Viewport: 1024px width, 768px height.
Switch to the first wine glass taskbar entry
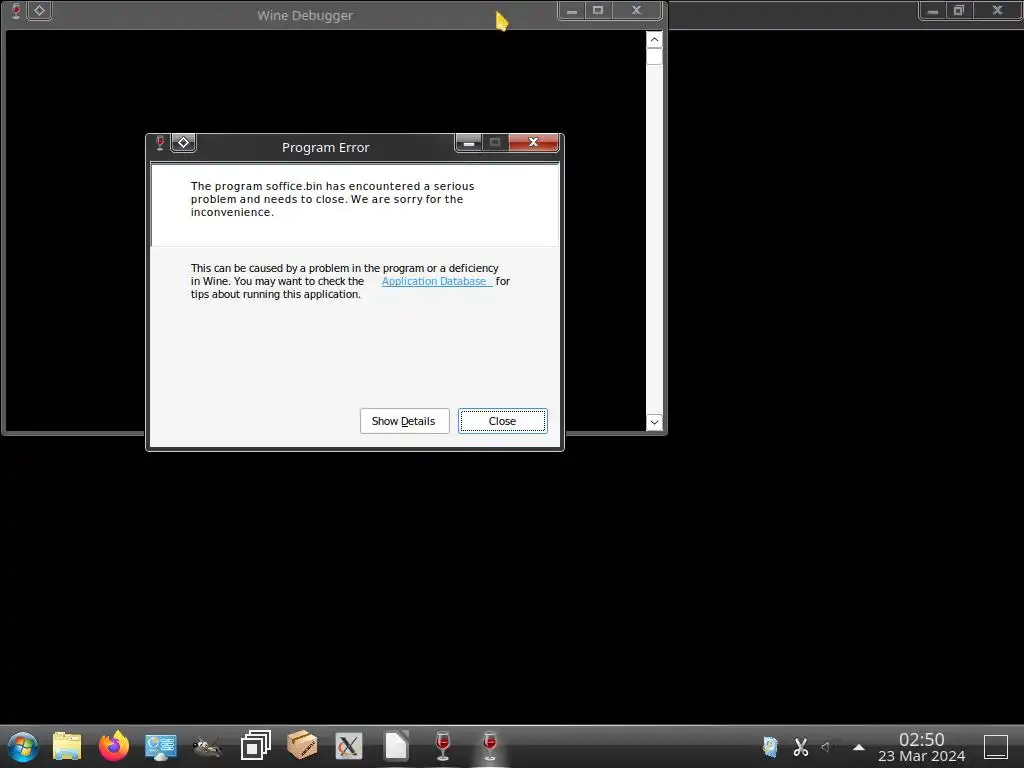coord(443,746)
